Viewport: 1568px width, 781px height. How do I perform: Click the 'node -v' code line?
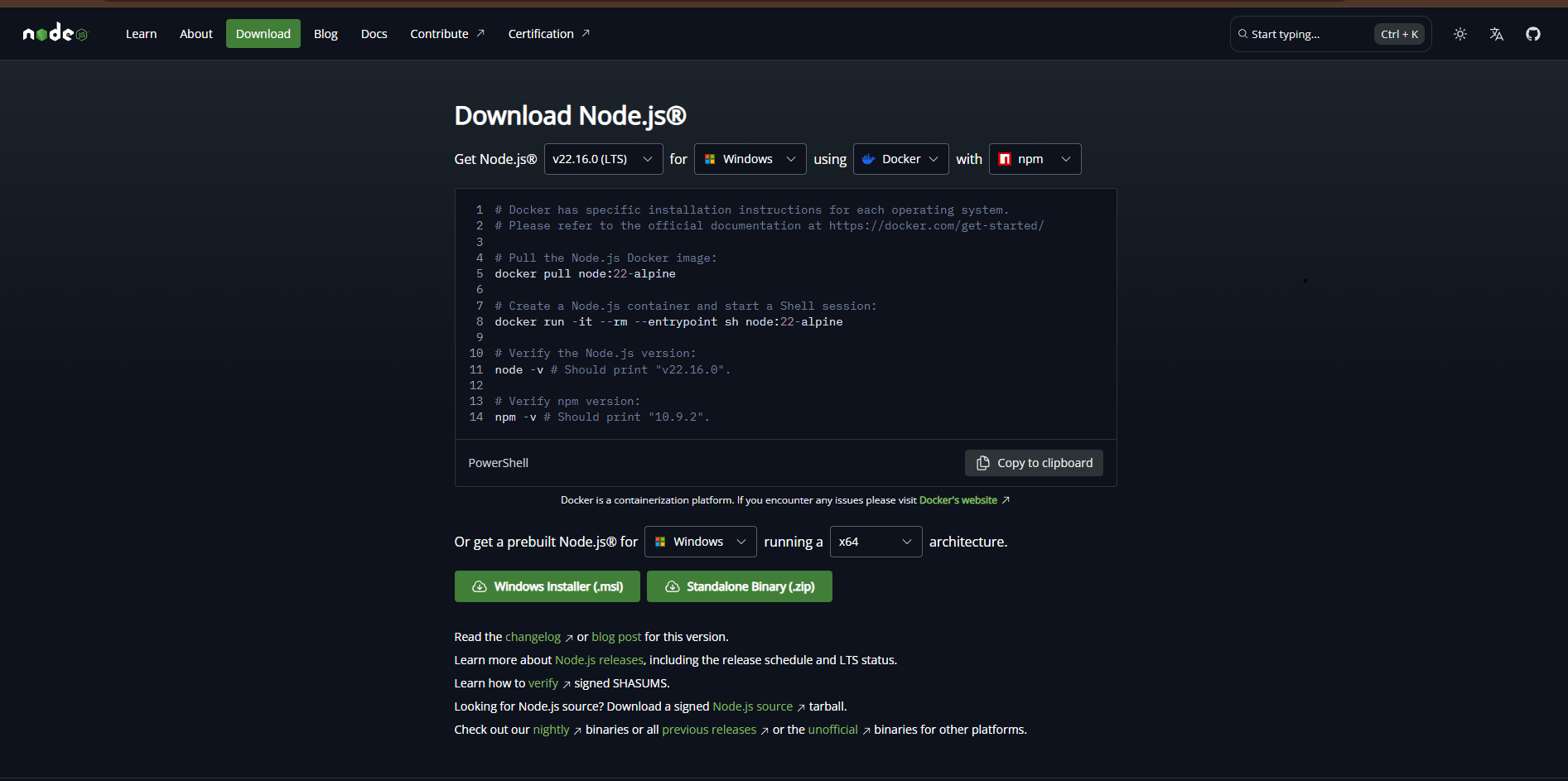pos(613,370)
